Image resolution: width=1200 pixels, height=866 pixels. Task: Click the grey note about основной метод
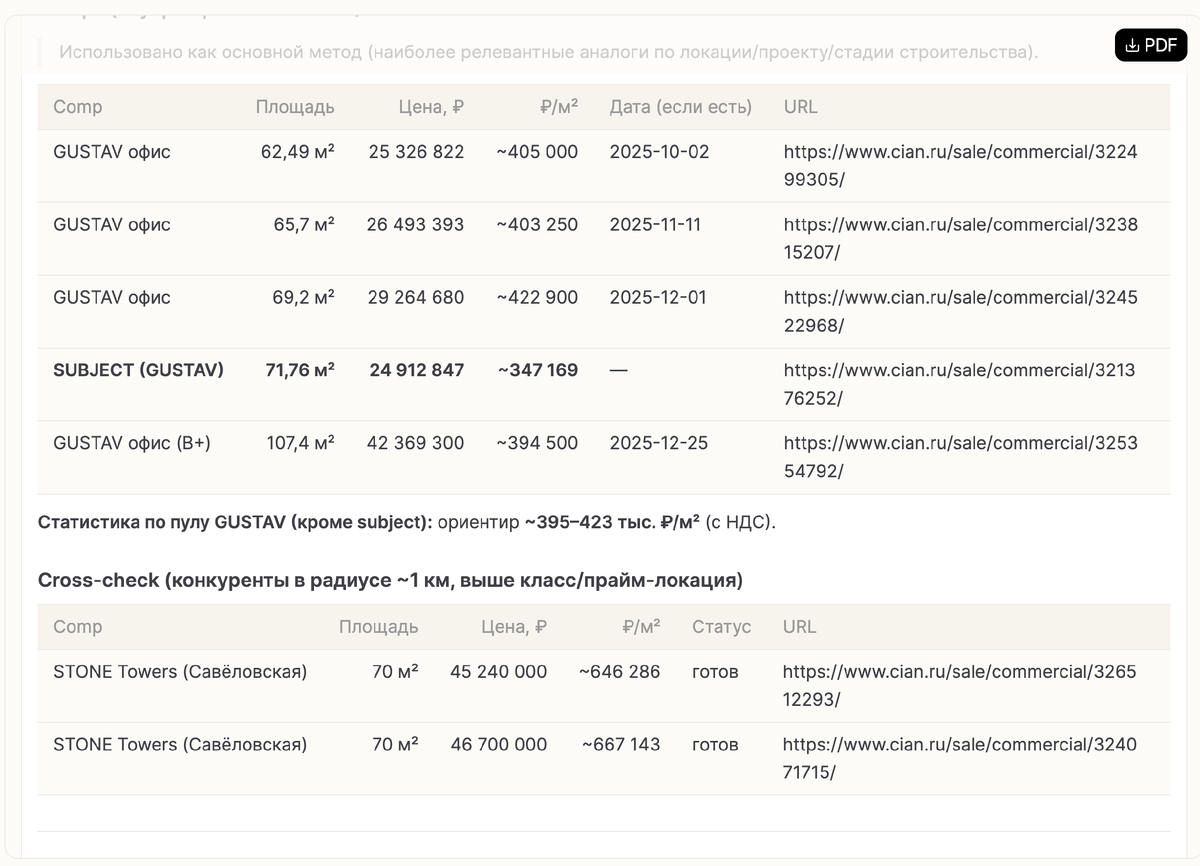(548, 52)
